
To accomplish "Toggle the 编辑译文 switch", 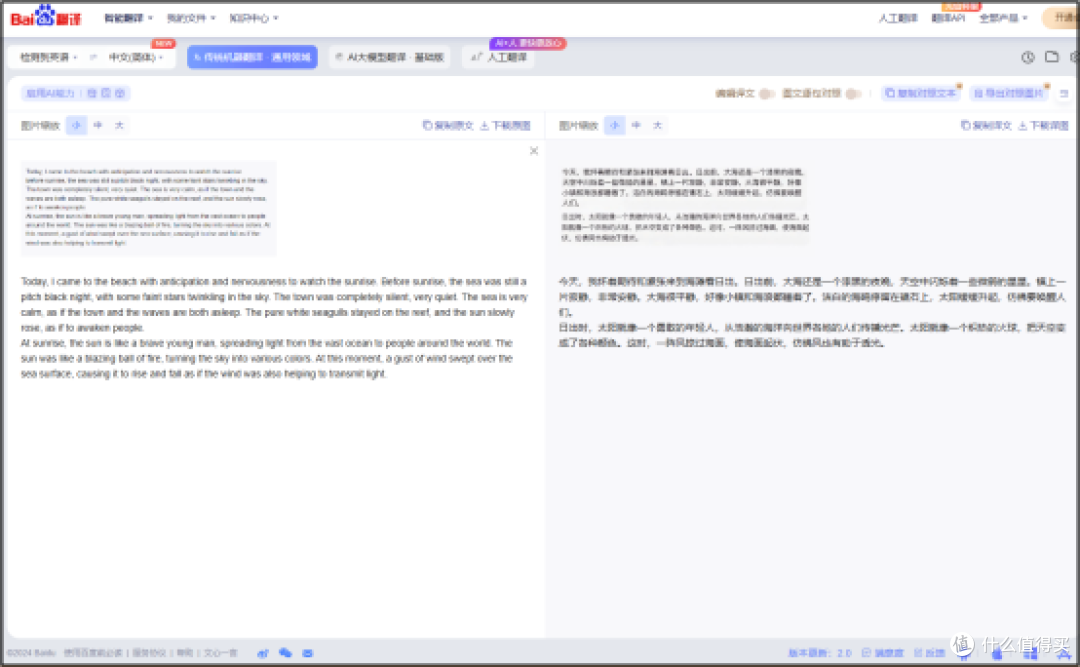I will click(x=767, y=93).
